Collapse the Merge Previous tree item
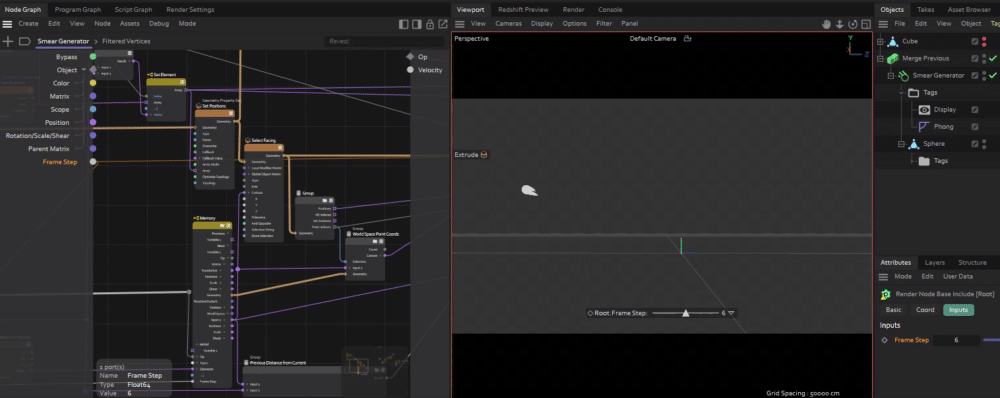This screenshot has height=398, width=1000. [x=881, y=58]
